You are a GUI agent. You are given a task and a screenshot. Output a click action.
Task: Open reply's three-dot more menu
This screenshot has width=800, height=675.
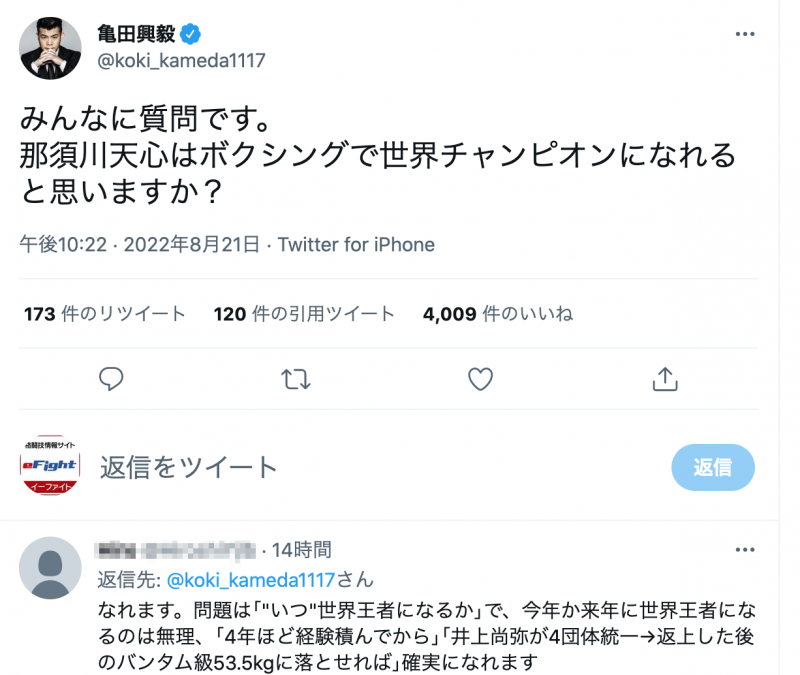click(745, 549)
